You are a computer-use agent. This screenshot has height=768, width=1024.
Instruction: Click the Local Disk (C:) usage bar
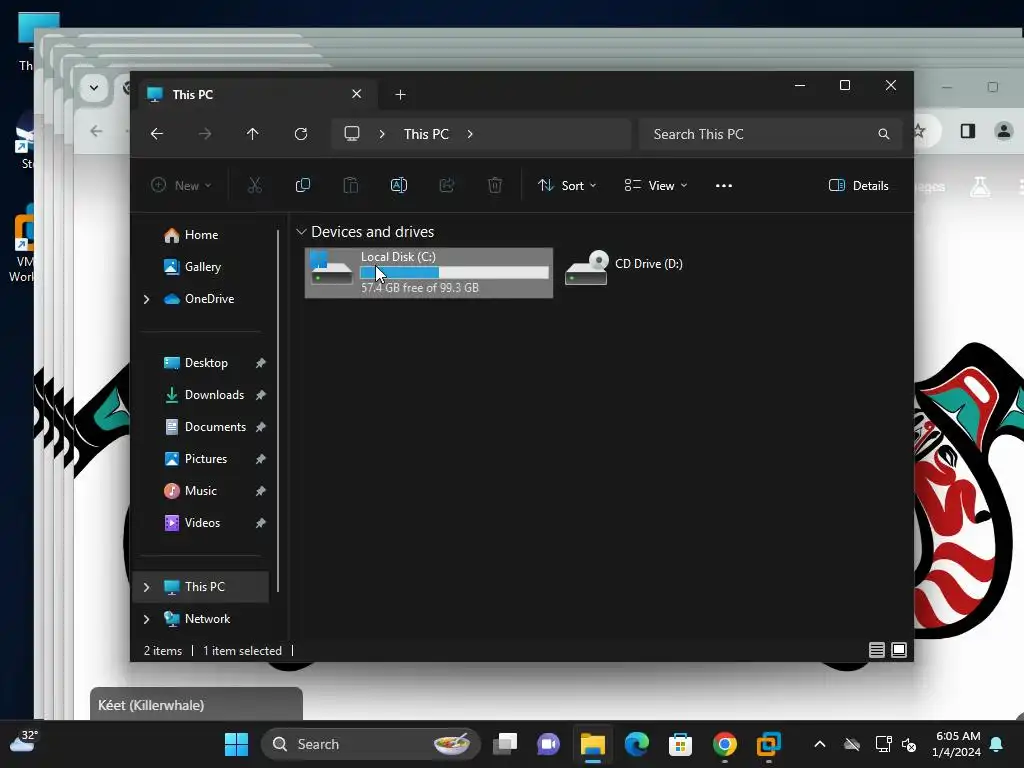[455, 273]
